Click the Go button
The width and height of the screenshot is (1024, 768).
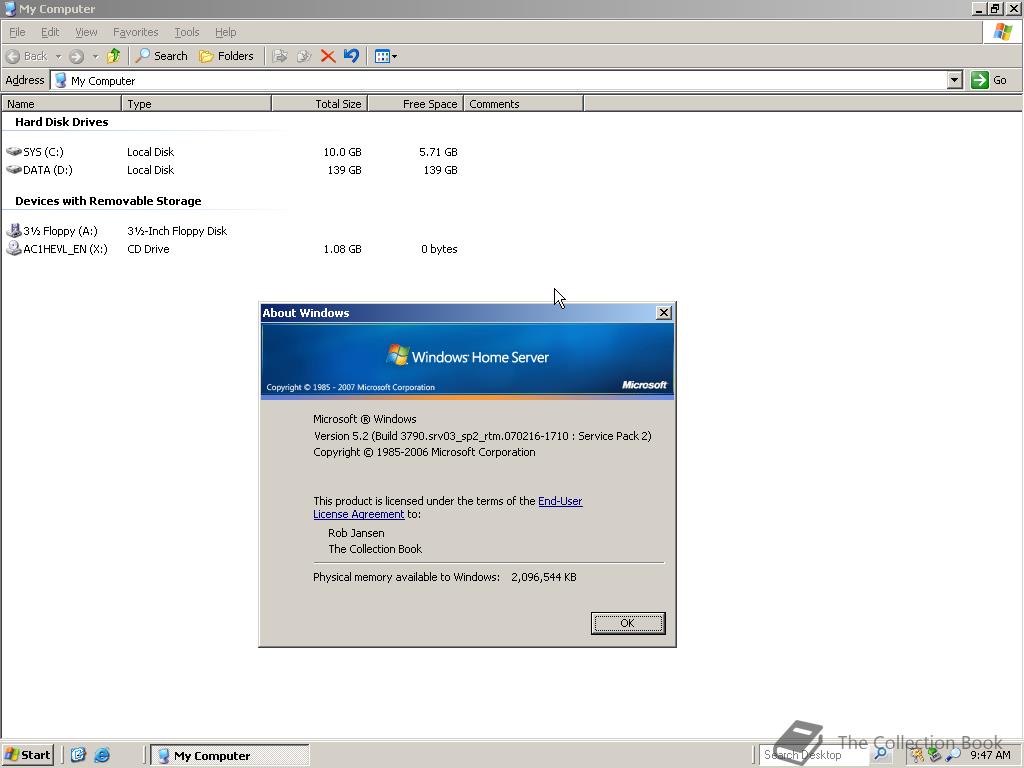point(989,80)
